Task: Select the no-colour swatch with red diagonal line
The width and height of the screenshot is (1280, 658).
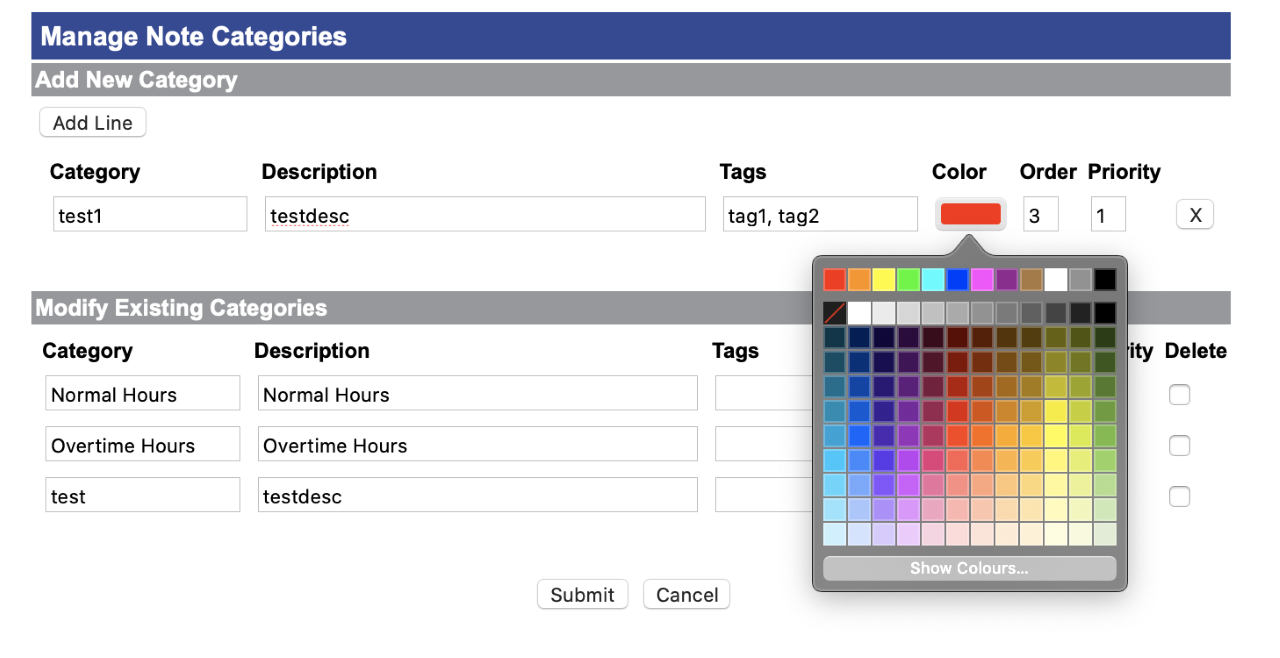Action: [x=834, y=313]
